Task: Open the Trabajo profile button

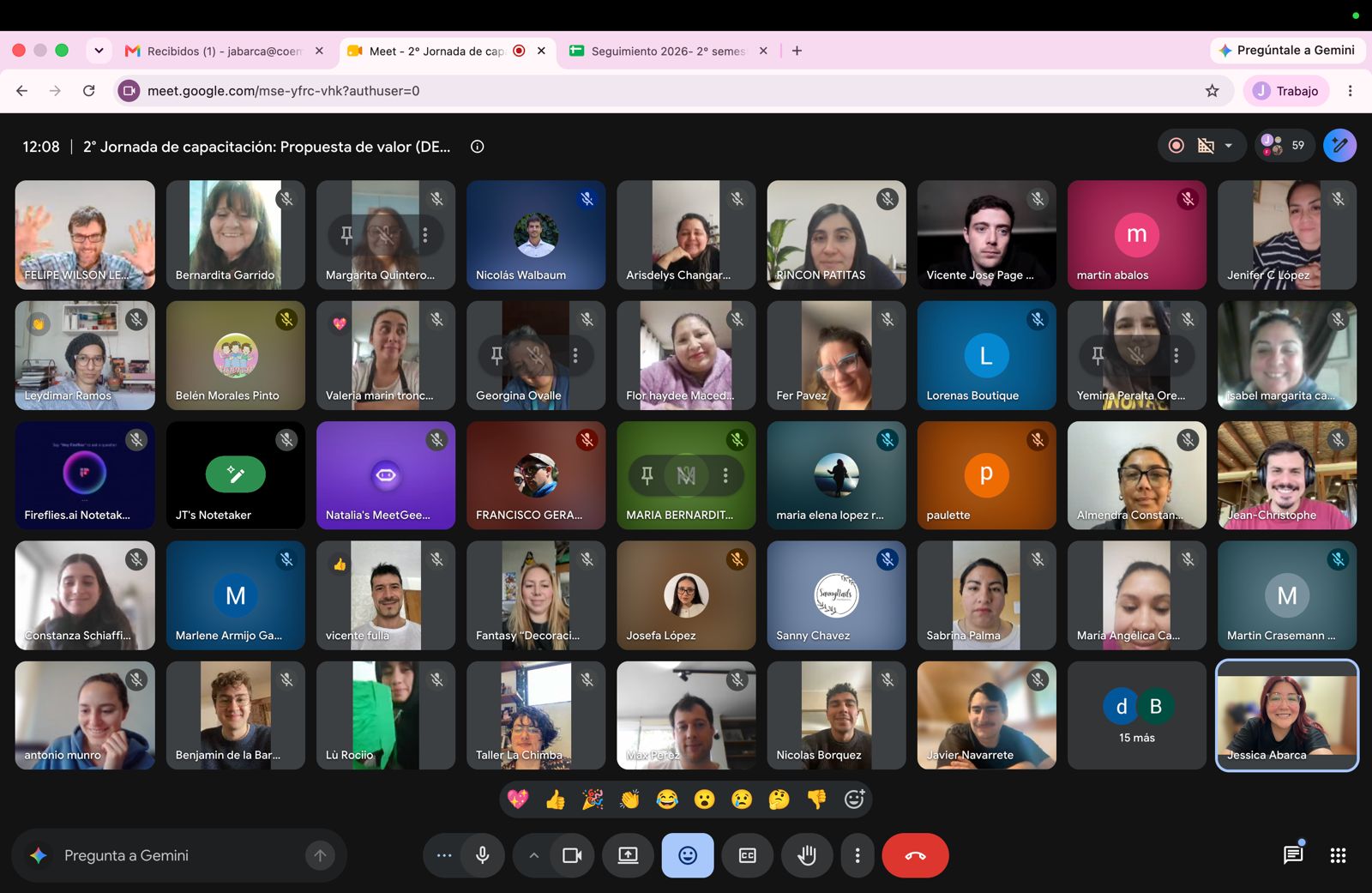Action: (x=1285, y=91)
